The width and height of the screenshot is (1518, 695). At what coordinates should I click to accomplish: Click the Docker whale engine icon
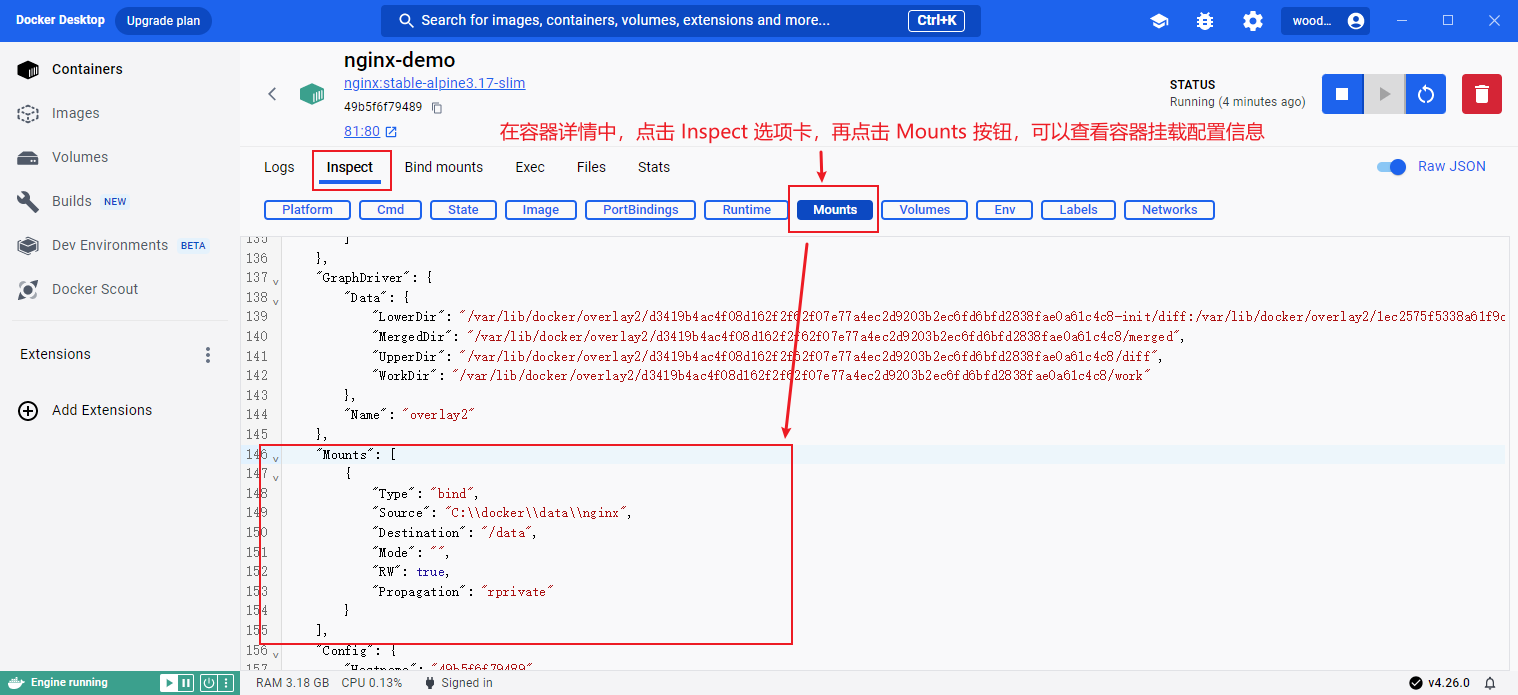[x=15, y=682]
